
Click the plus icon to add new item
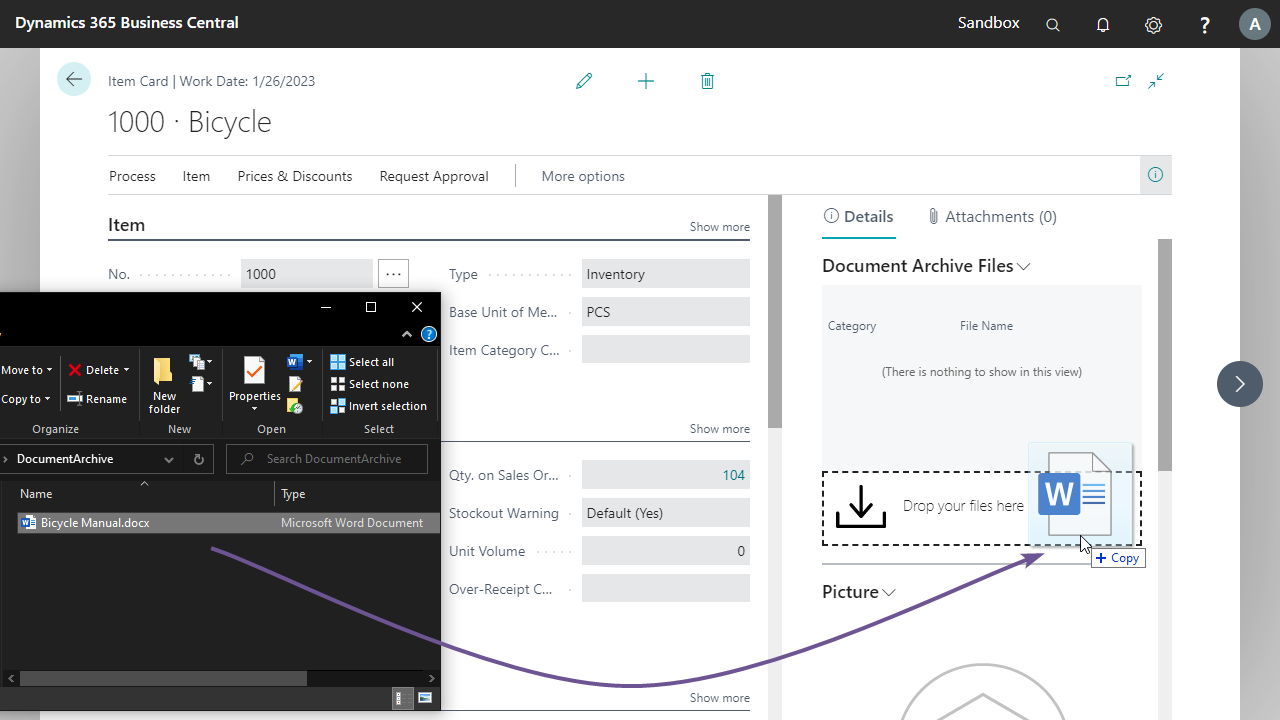646,81
